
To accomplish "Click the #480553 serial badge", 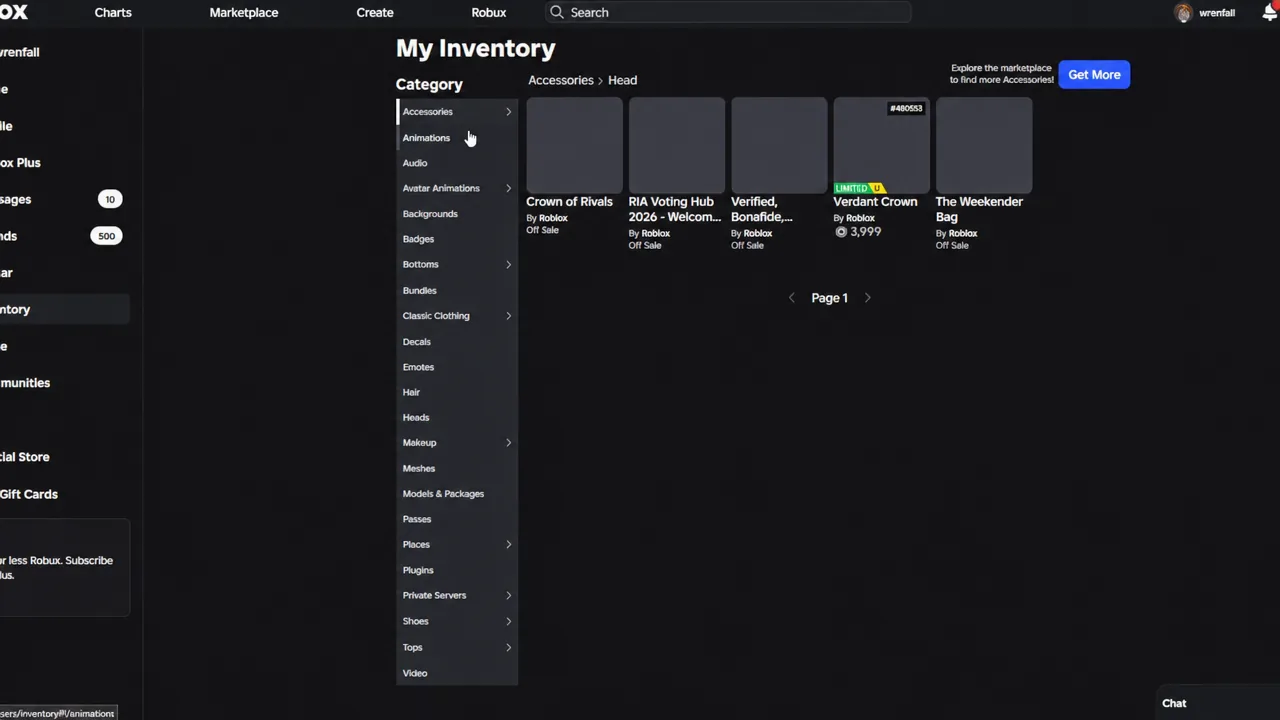I will tap(906, 108).
